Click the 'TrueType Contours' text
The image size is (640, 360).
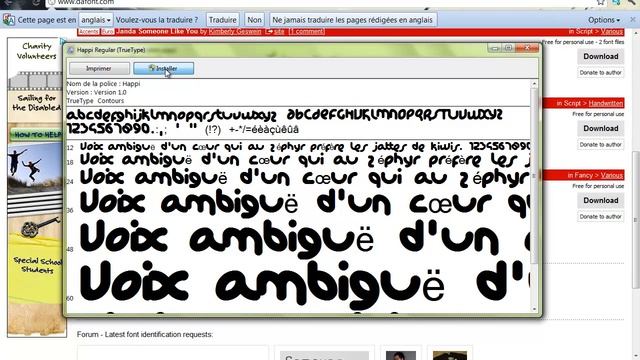tap(95, 101)
